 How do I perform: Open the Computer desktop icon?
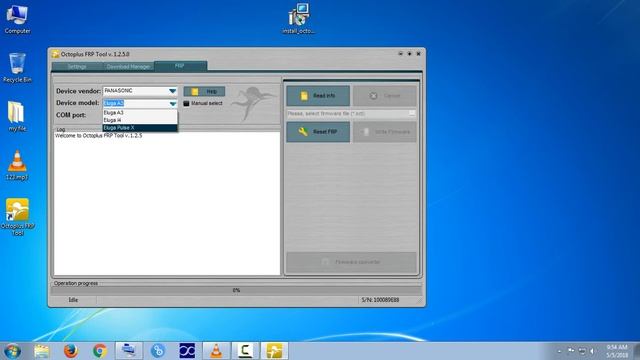click(x=17, y=19)
